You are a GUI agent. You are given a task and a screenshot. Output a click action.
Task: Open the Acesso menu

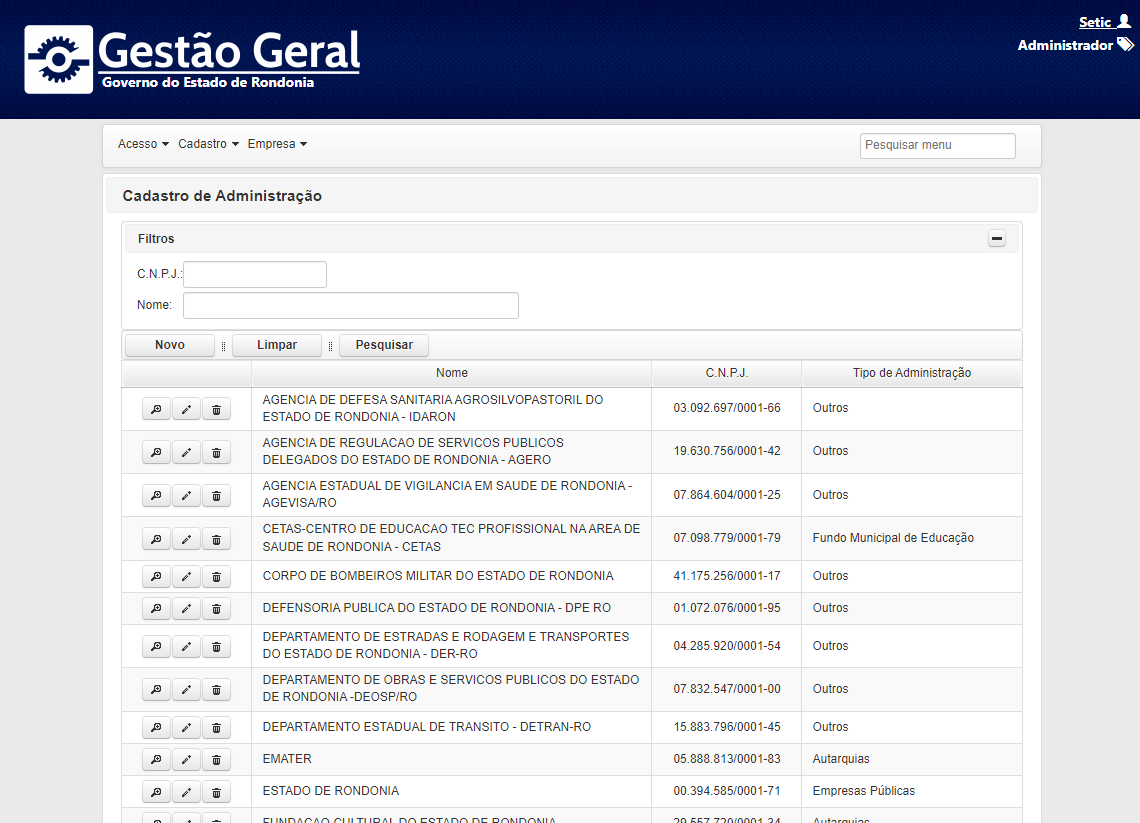(143, 144)
